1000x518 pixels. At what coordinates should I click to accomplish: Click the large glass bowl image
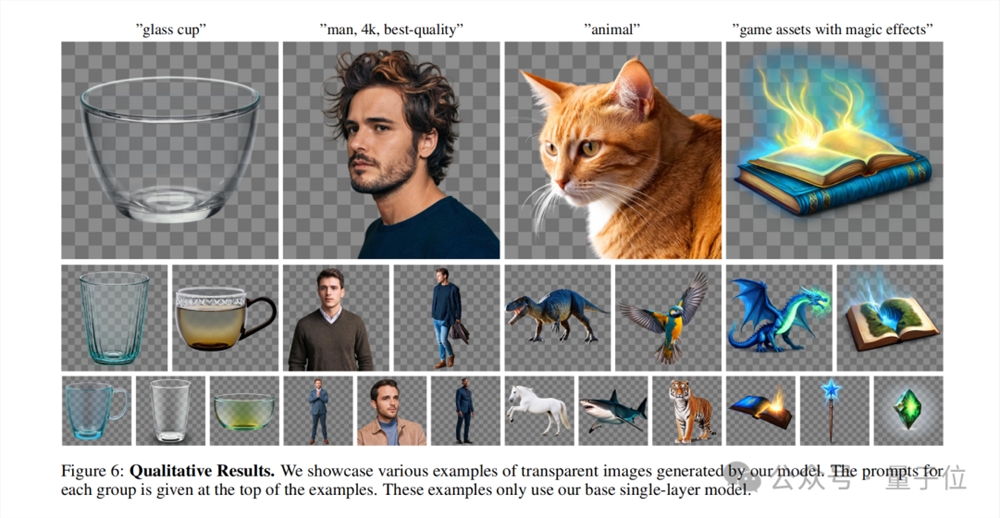tap(170, 150)
